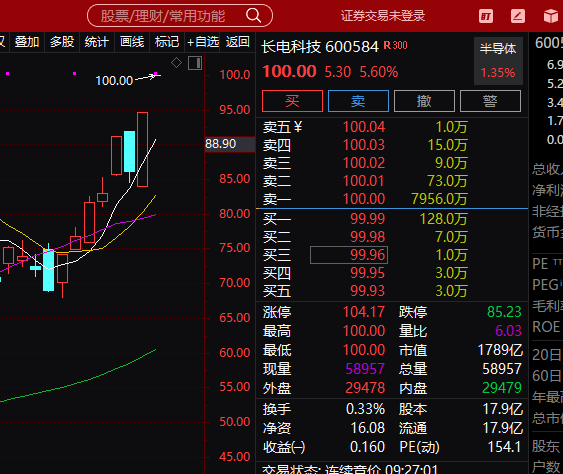Click the 现量 value 58957
Screen dimensions: 563x474
click(365, 369)
